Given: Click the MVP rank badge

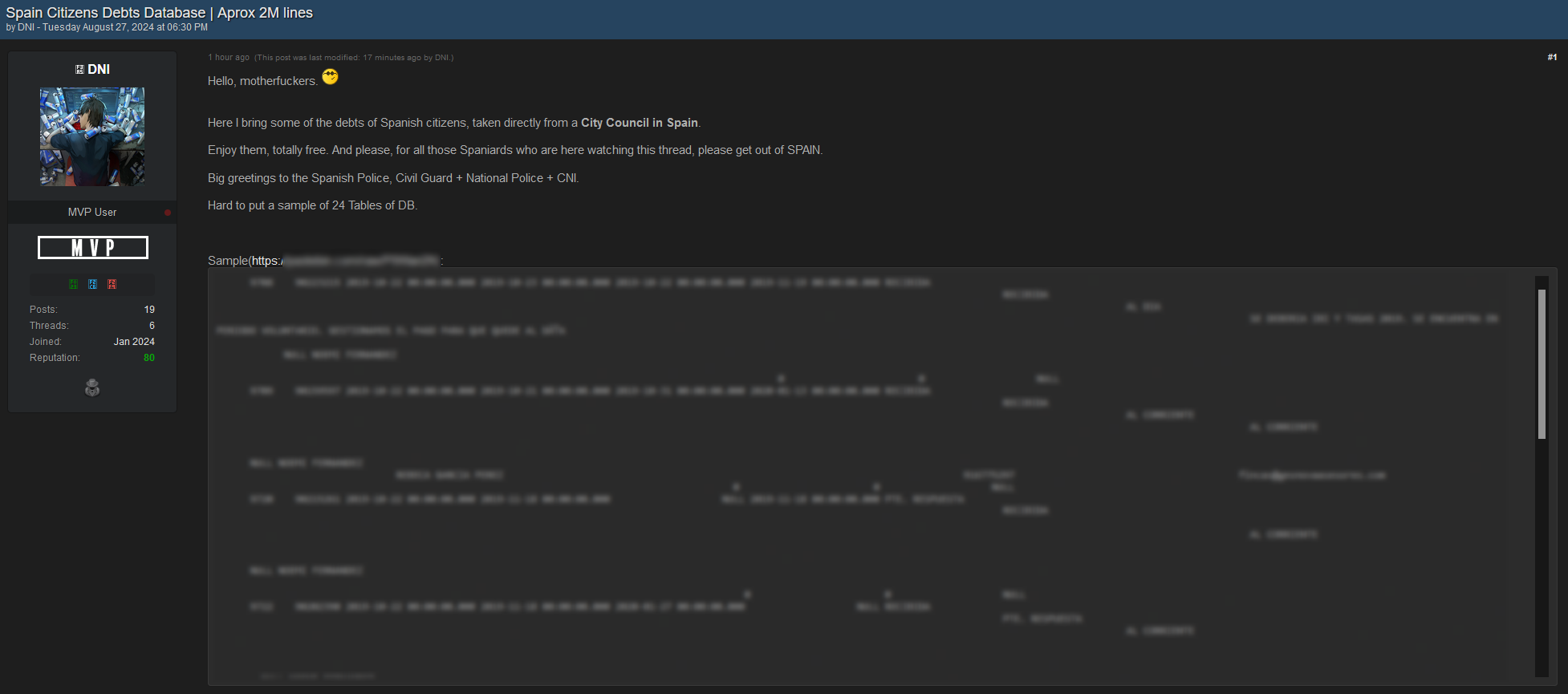Looking at the screenshot, I should pyautogui.click(x=93, y=247).
